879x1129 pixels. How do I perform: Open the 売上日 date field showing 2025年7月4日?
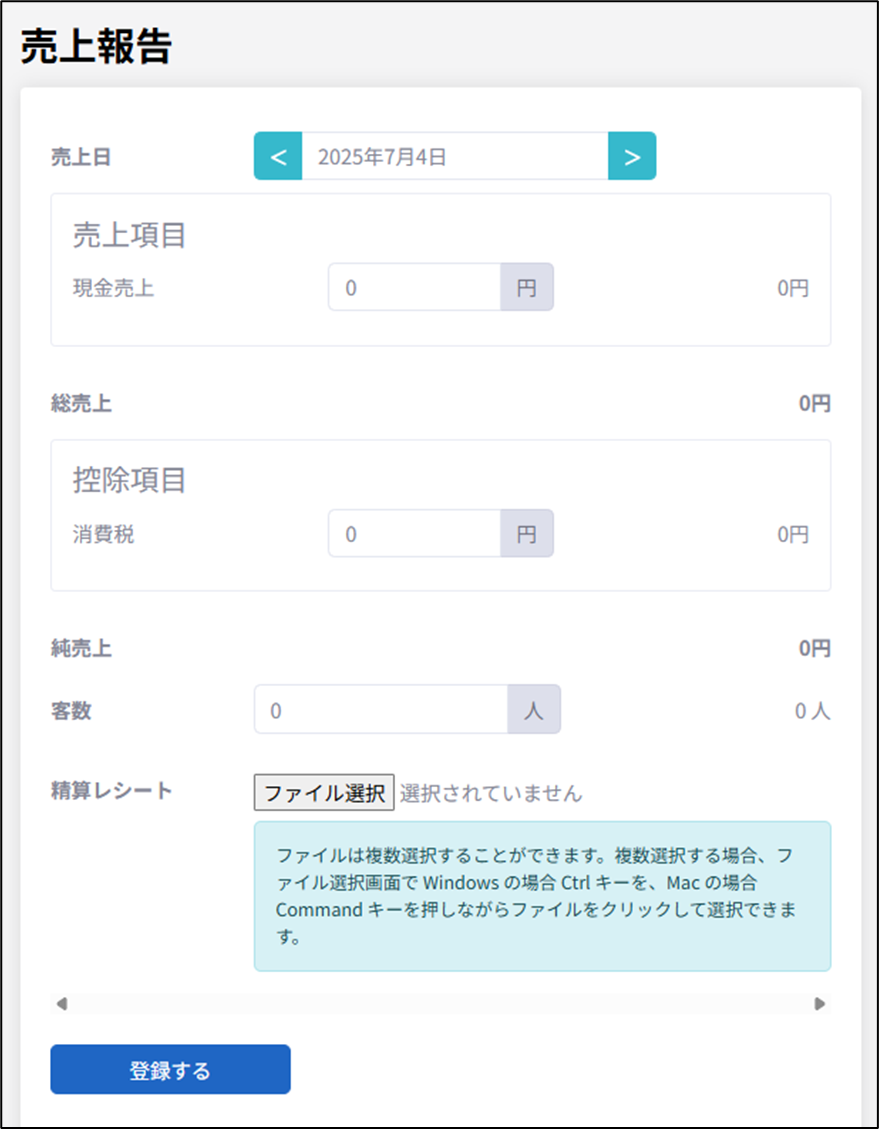pyautogui.click(x=454, y=157)
